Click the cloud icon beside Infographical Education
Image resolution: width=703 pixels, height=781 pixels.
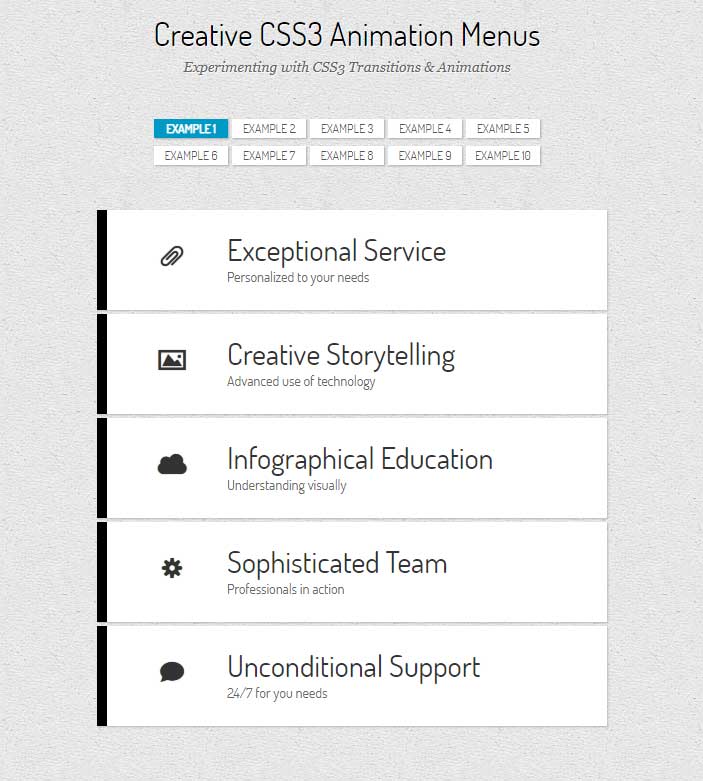tap(172, 464)
